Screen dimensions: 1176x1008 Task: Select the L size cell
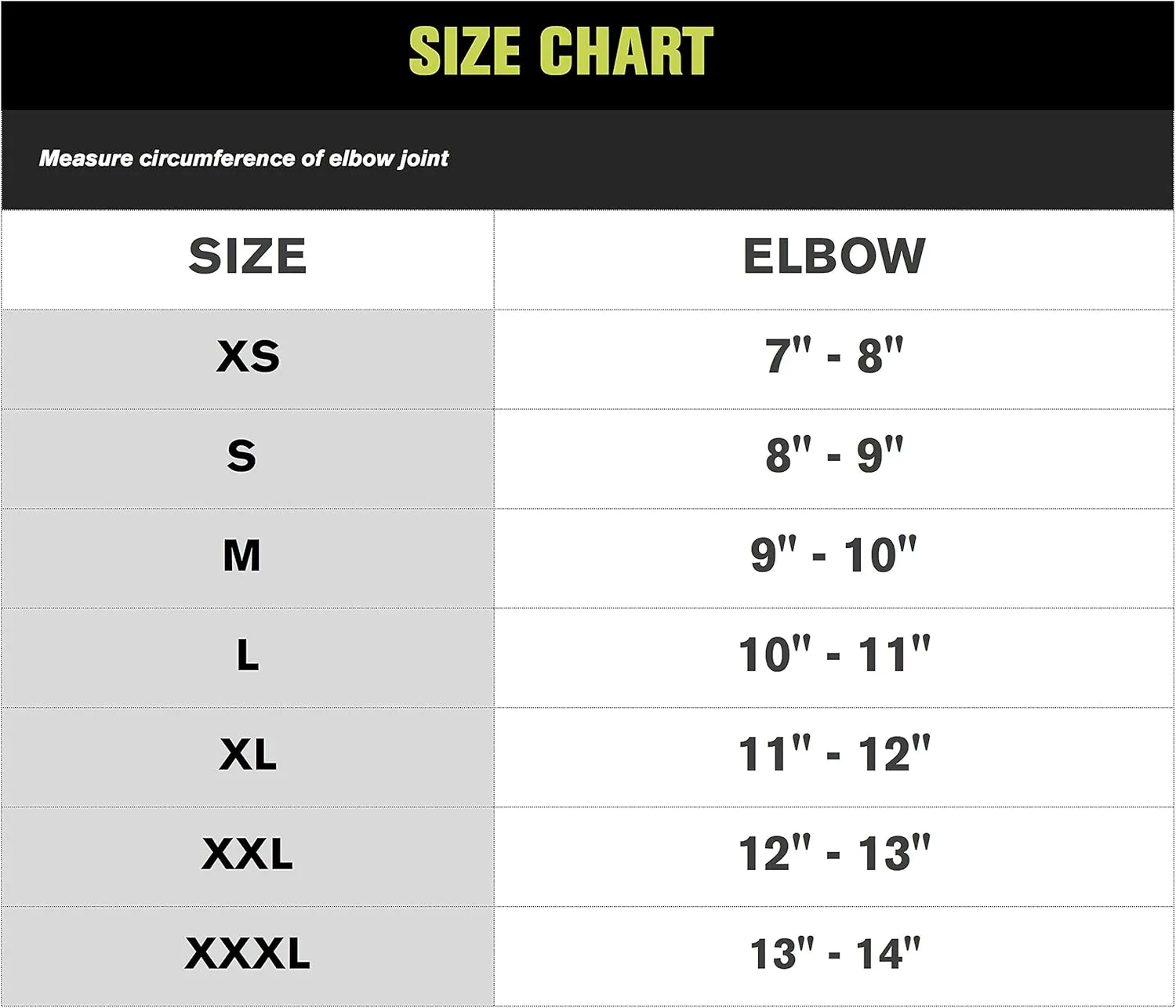tap(248, 658)
